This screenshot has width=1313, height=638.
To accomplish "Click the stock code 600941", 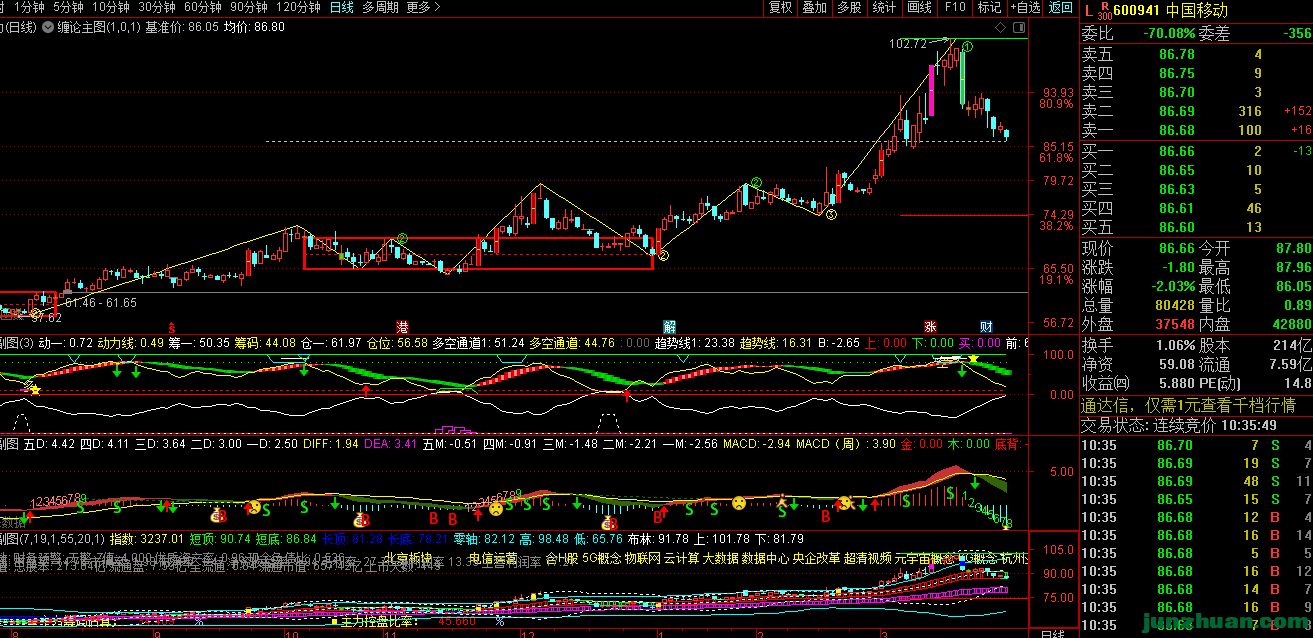I will (x=1137, y=10).
